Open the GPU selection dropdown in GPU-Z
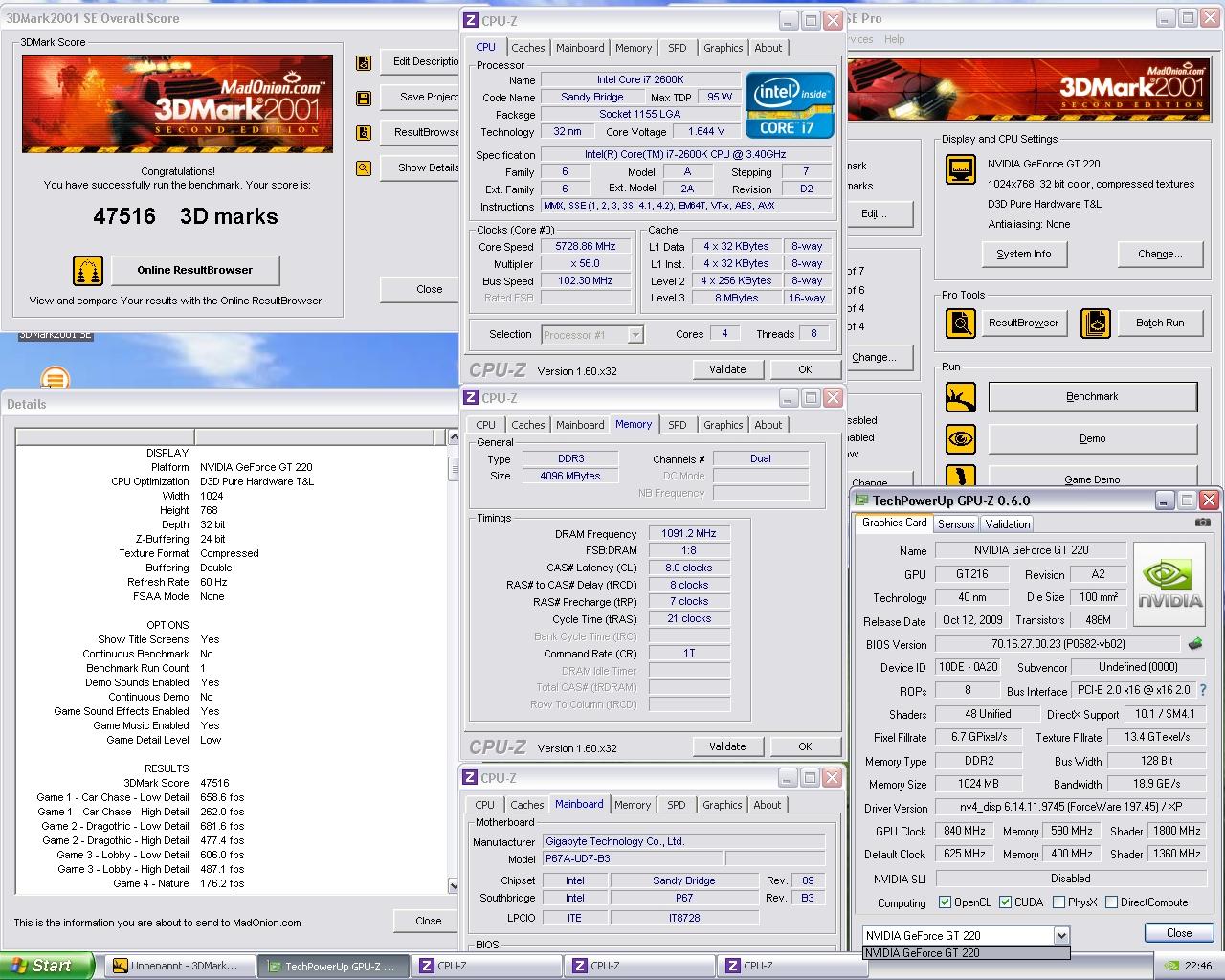1225x980 pixels. (x=1060, y=936)
